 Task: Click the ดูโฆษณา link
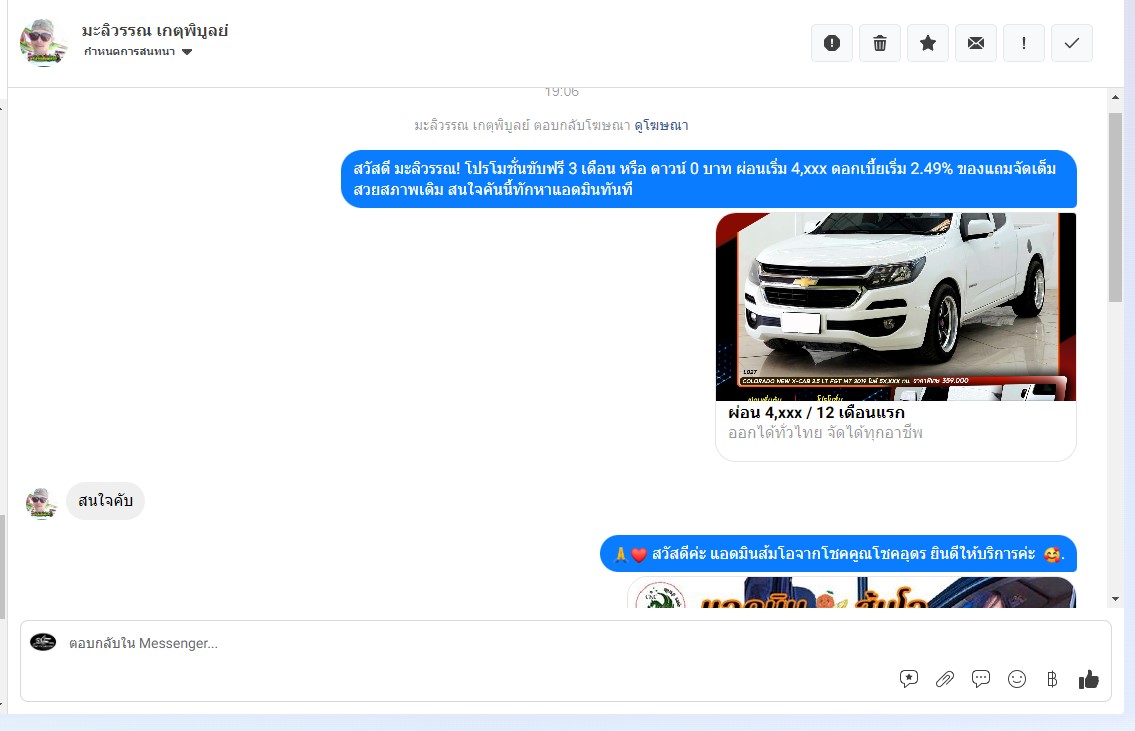pos(661,126)
